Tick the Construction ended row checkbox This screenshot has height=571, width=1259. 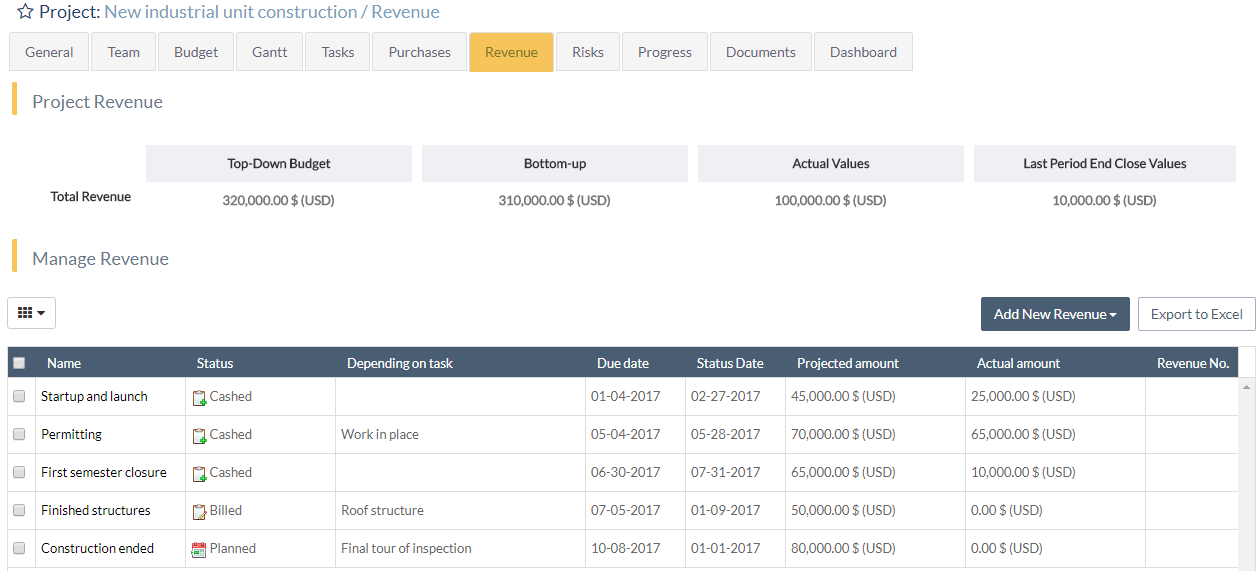tap(19, 548)
